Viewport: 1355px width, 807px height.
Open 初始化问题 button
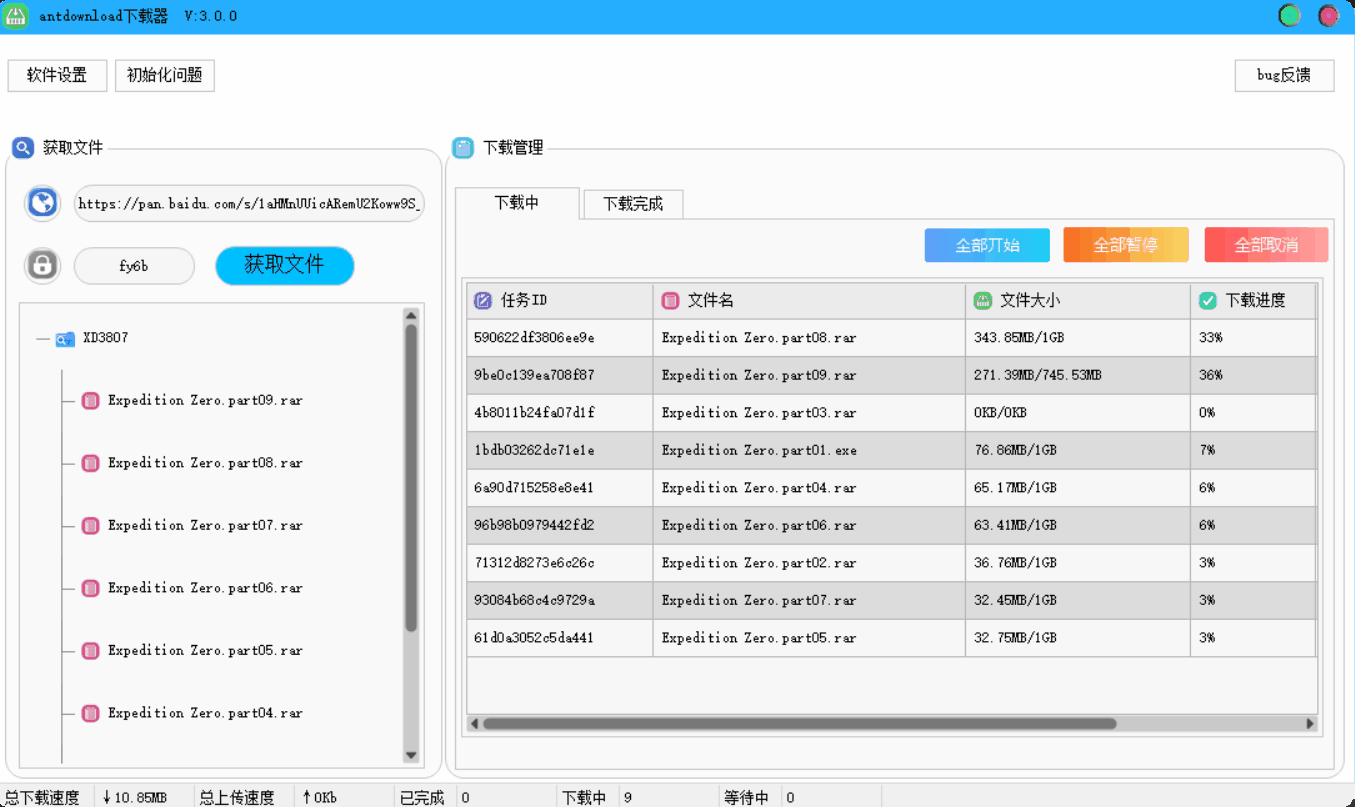click(x=165, y=75)
